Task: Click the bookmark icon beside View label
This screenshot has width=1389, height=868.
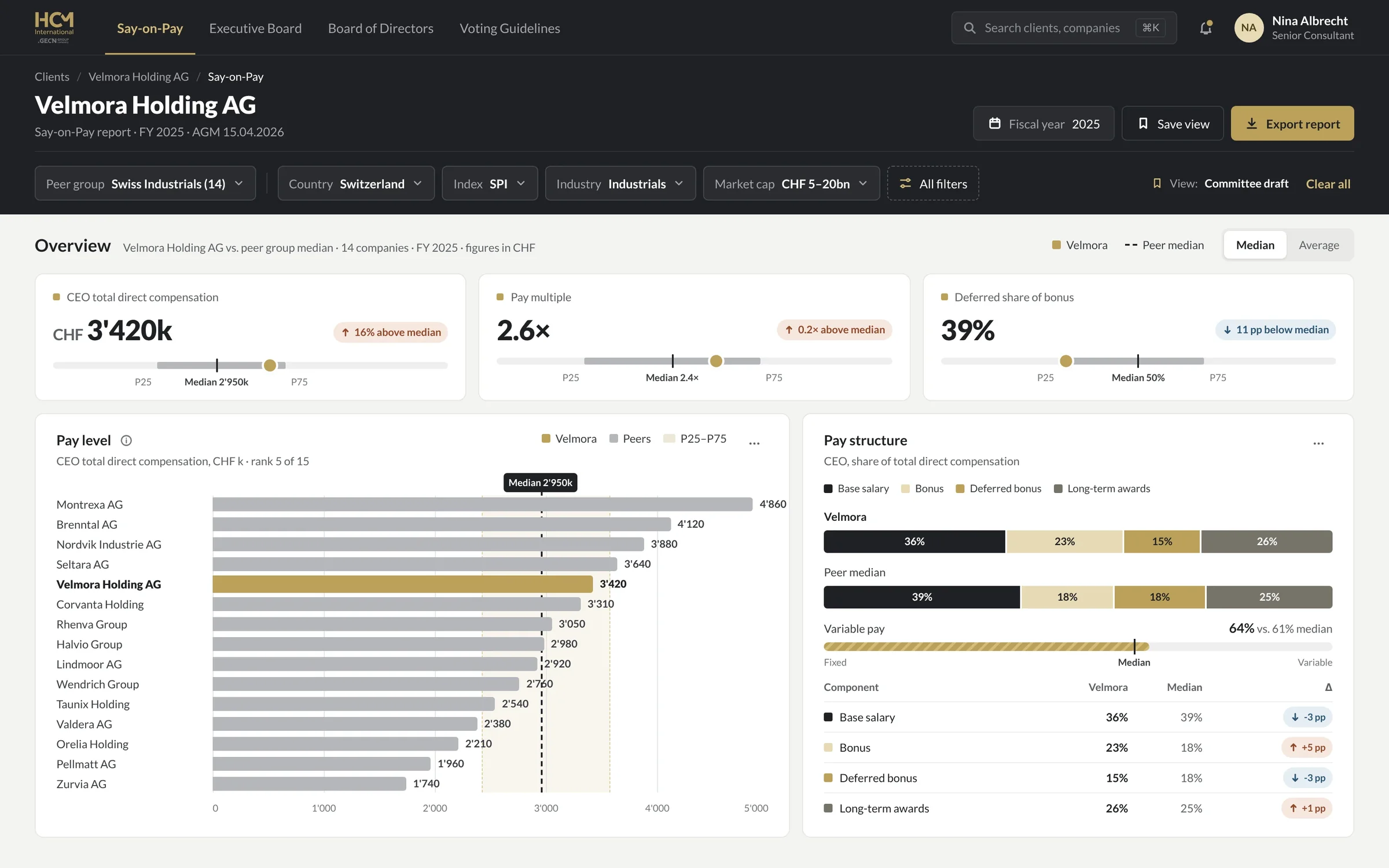Action: (x=1157, y=183)
